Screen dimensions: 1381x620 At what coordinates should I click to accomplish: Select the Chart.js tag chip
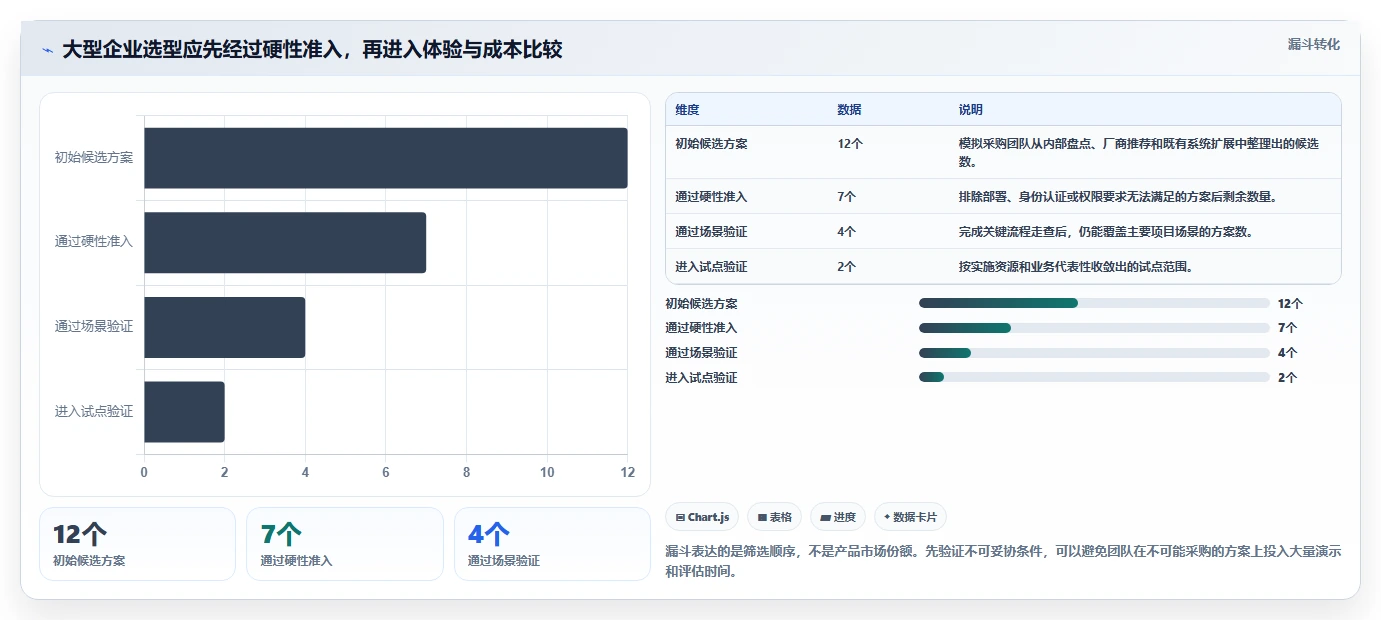coord(702,517)
